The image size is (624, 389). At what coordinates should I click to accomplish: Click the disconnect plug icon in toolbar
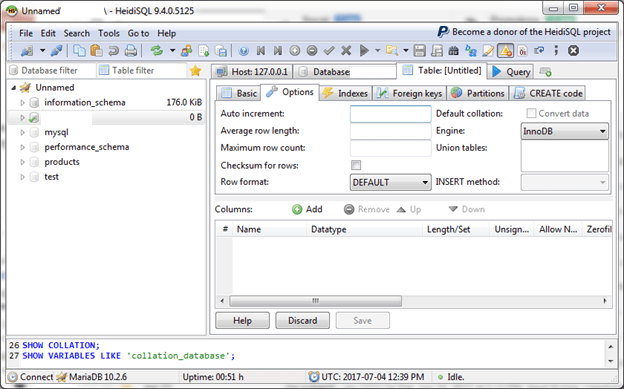click(x=56, y=51)
